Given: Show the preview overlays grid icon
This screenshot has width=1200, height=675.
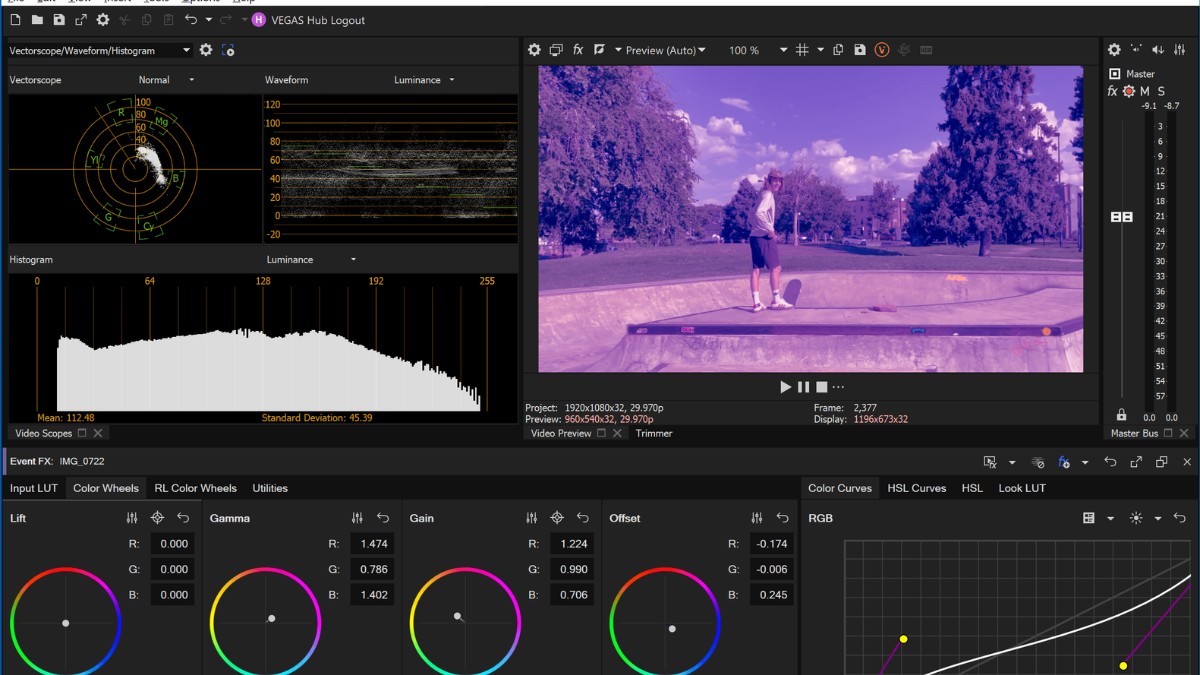Looking at the screenshot, I should click(x=802, y=50).
